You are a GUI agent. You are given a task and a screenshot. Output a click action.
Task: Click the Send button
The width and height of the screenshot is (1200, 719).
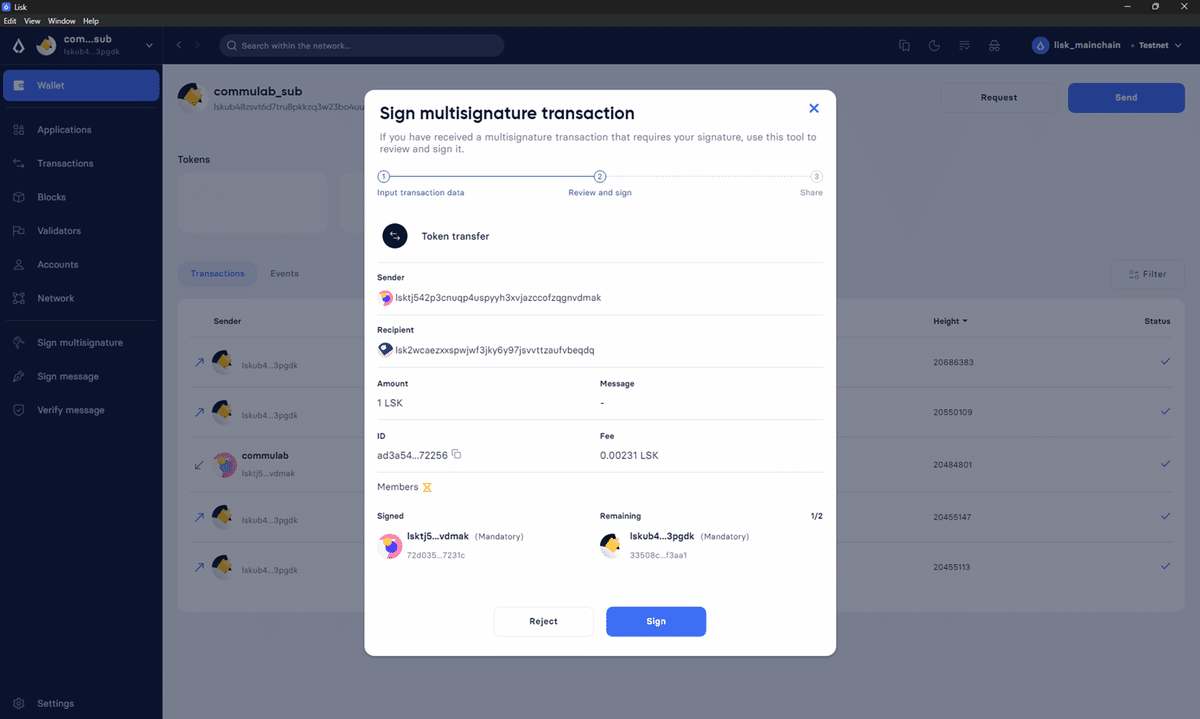[x=1126, y=97]
